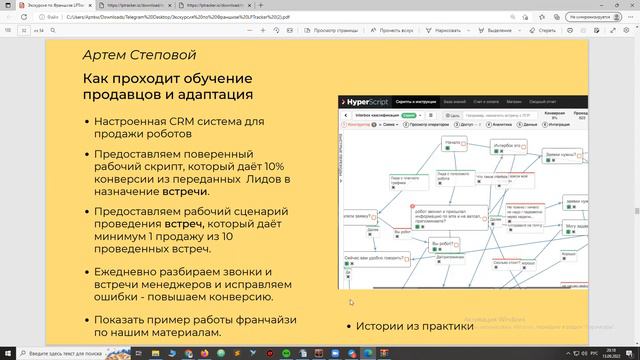
Task: Click the vertical scrollbar thumb
Action: [637, 211]
